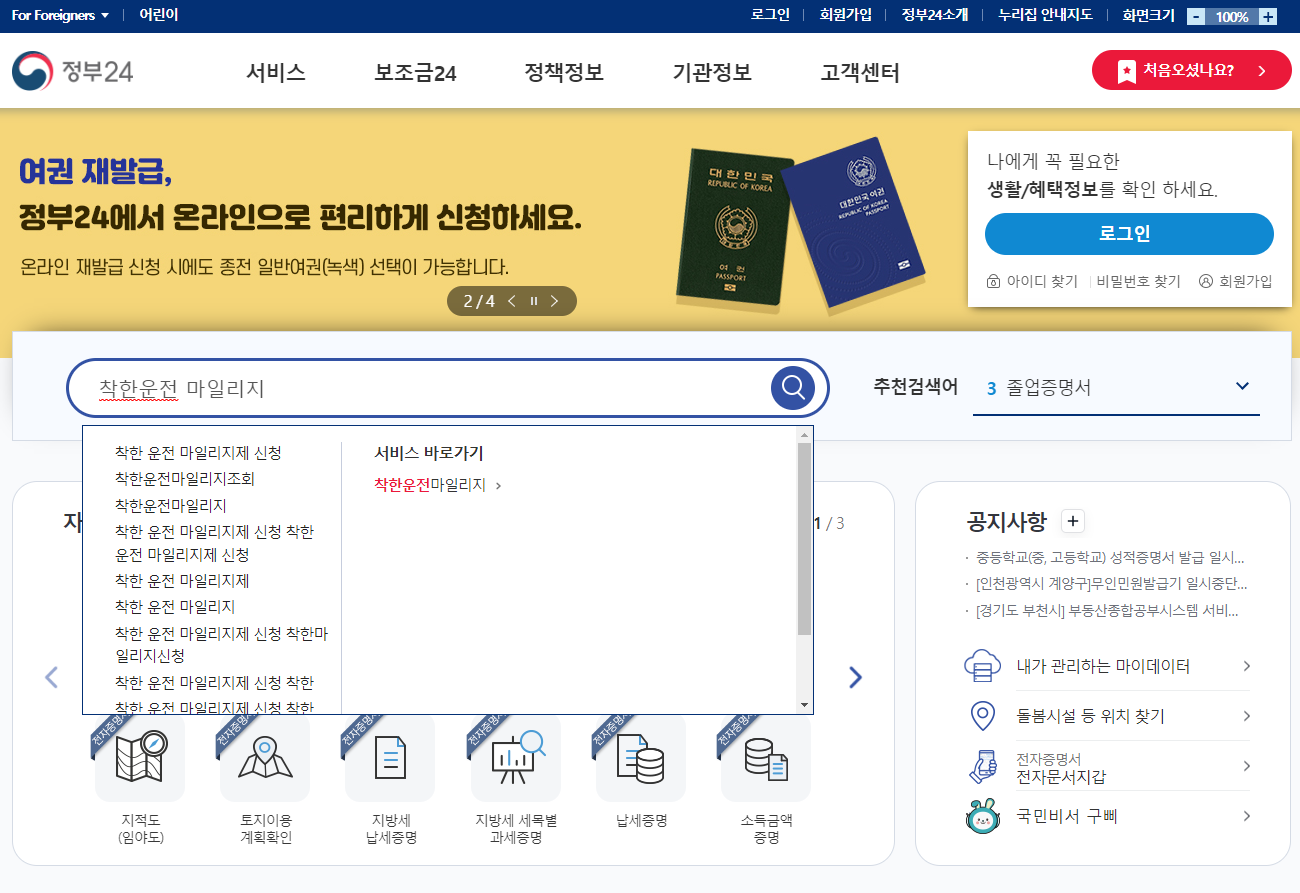Open the 소득금액 증명 service icon

765,759
